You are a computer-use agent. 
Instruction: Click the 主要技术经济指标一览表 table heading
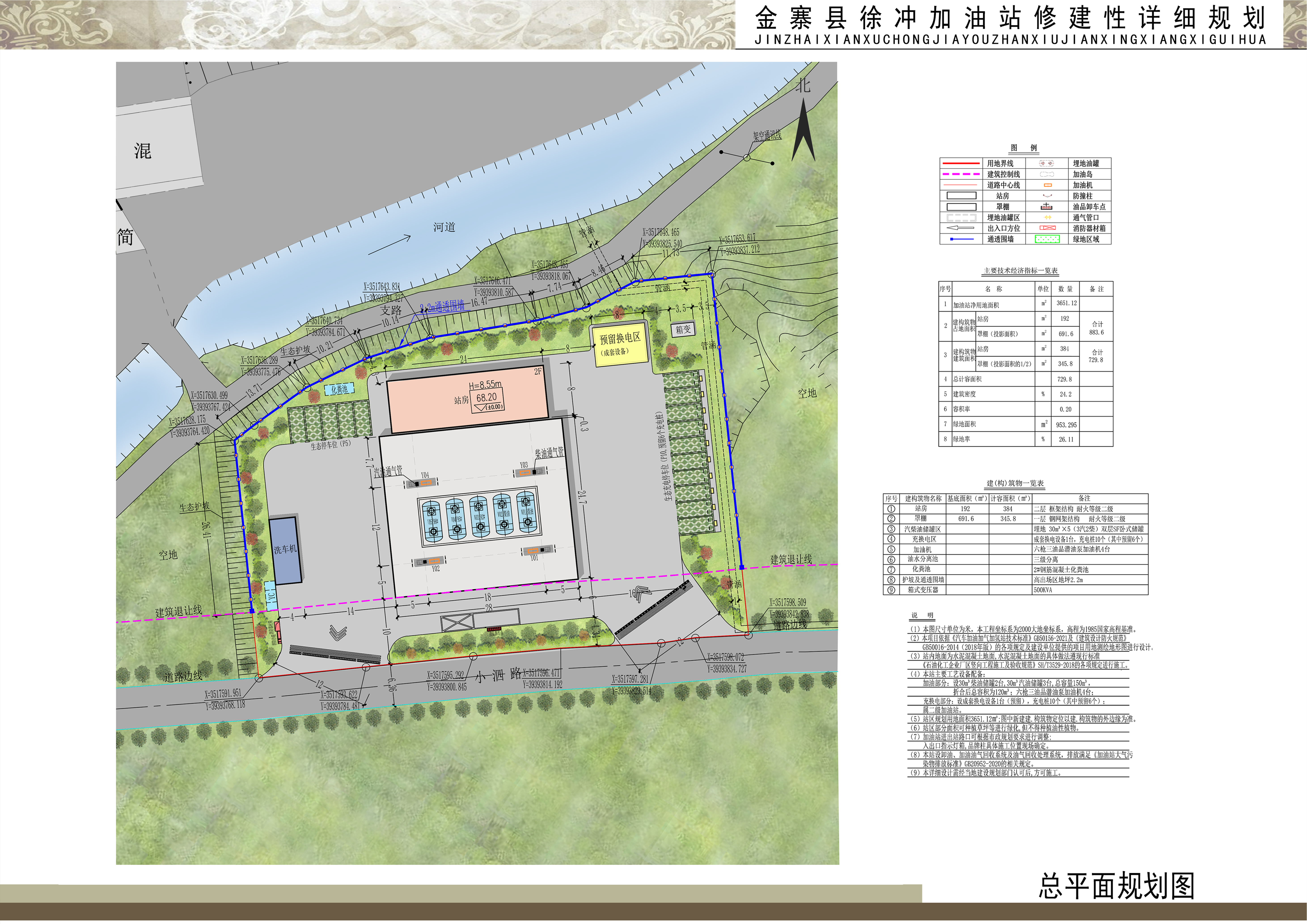tap(1021, 271)
